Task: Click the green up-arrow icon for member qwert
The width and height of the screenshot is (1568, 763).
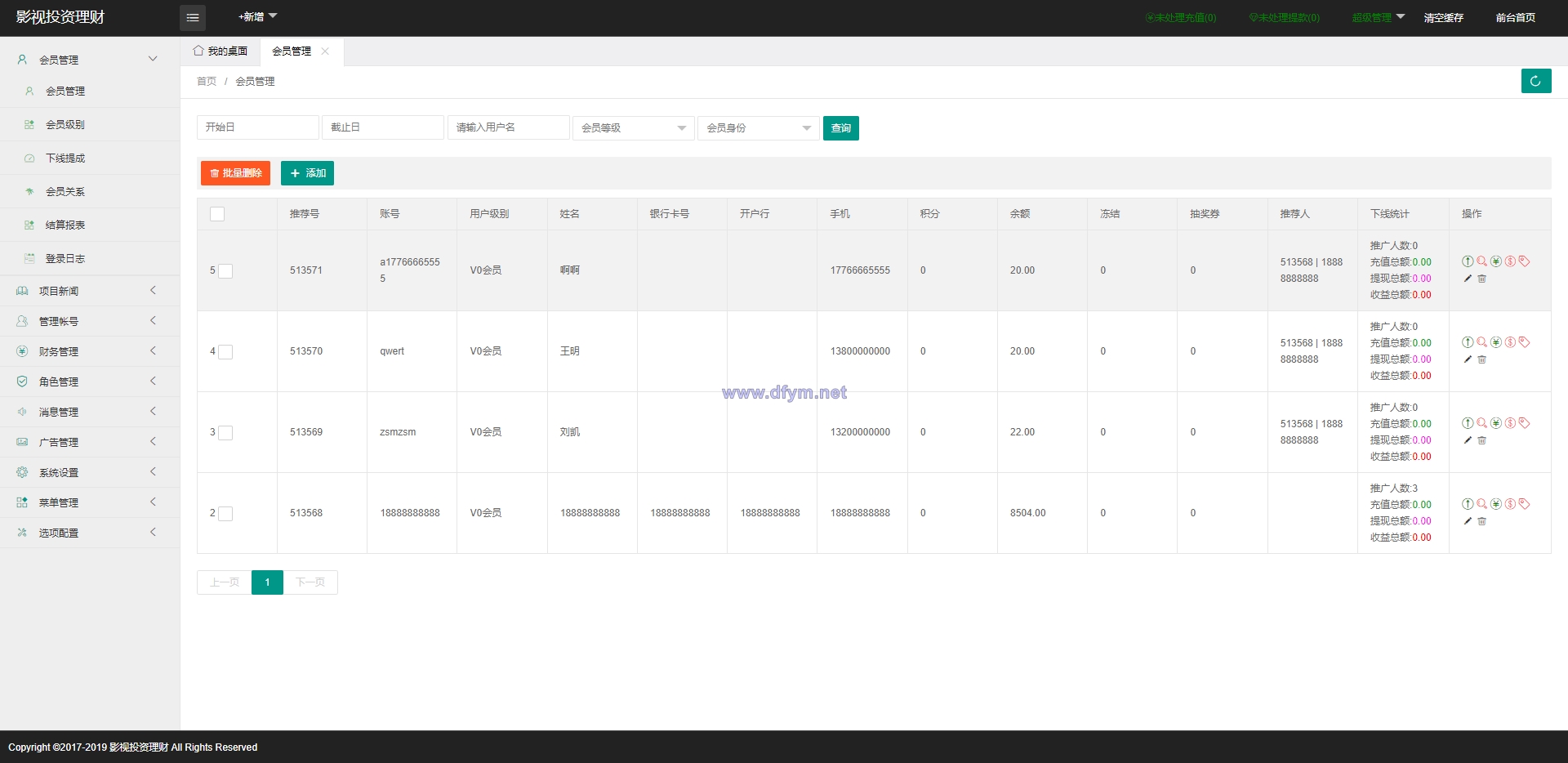Action: click(x=1468, y=342)
